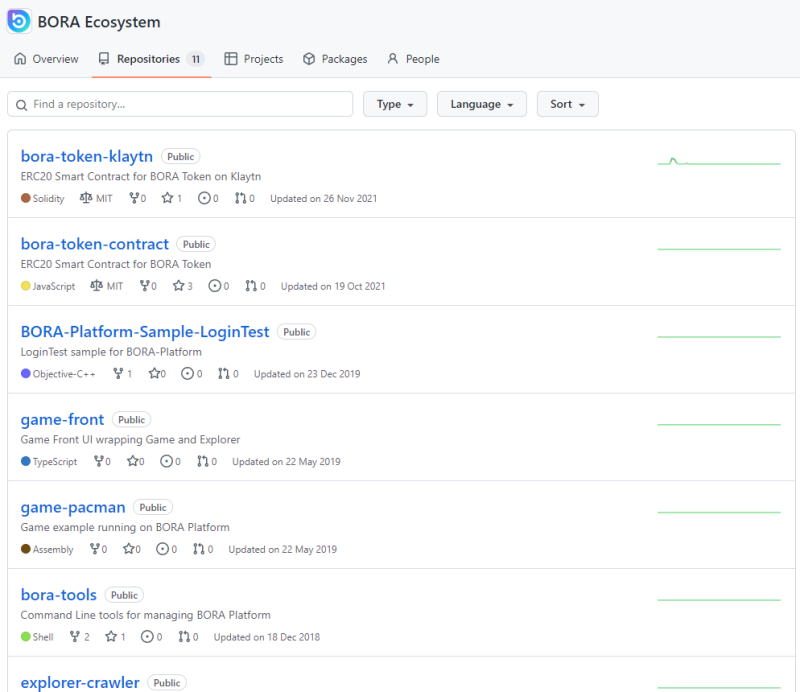Click fork icon on BORA-Platform-Sample-LoginTest row

pos(118,374)
